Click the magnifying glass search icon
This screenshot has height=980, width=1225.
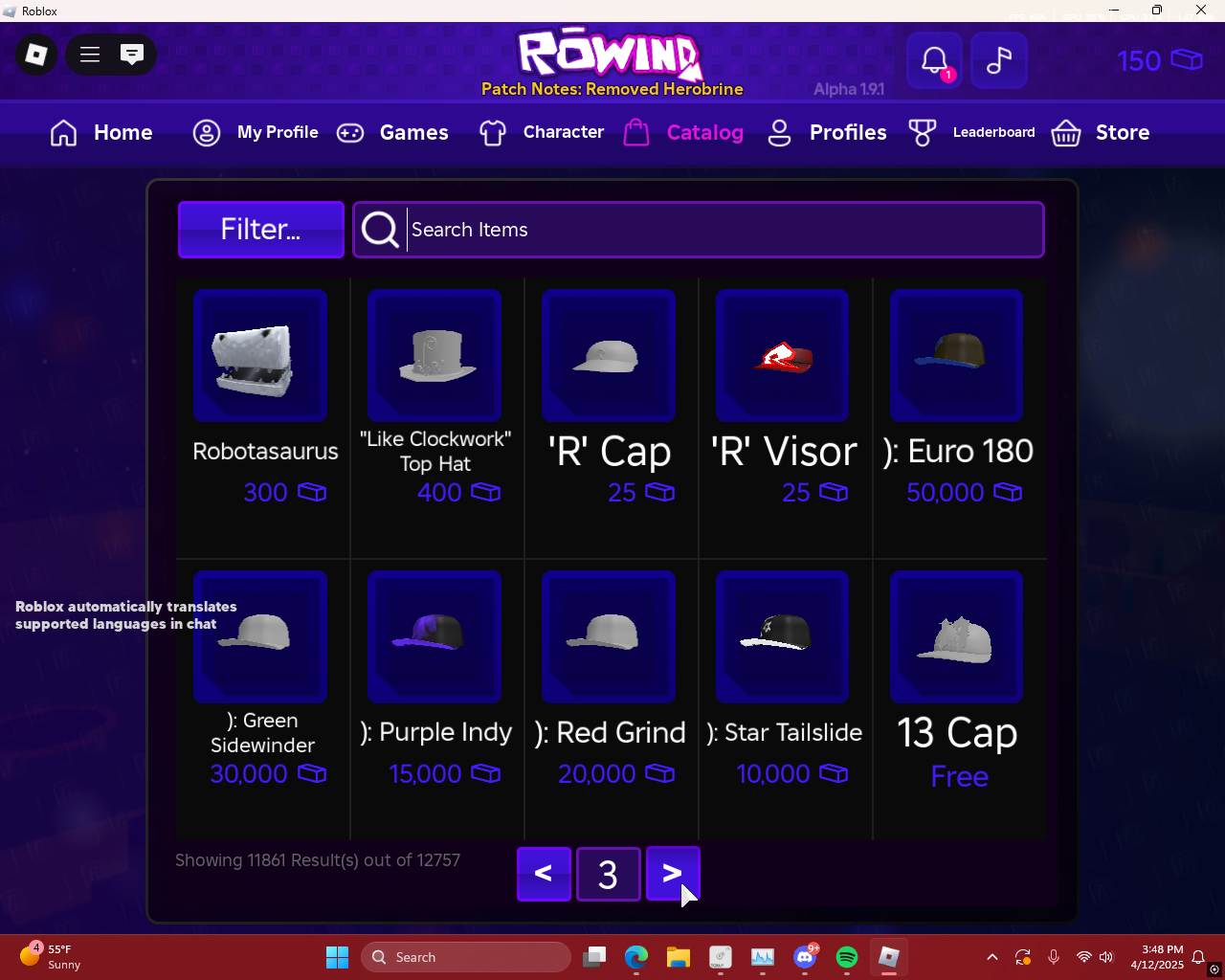380,230
